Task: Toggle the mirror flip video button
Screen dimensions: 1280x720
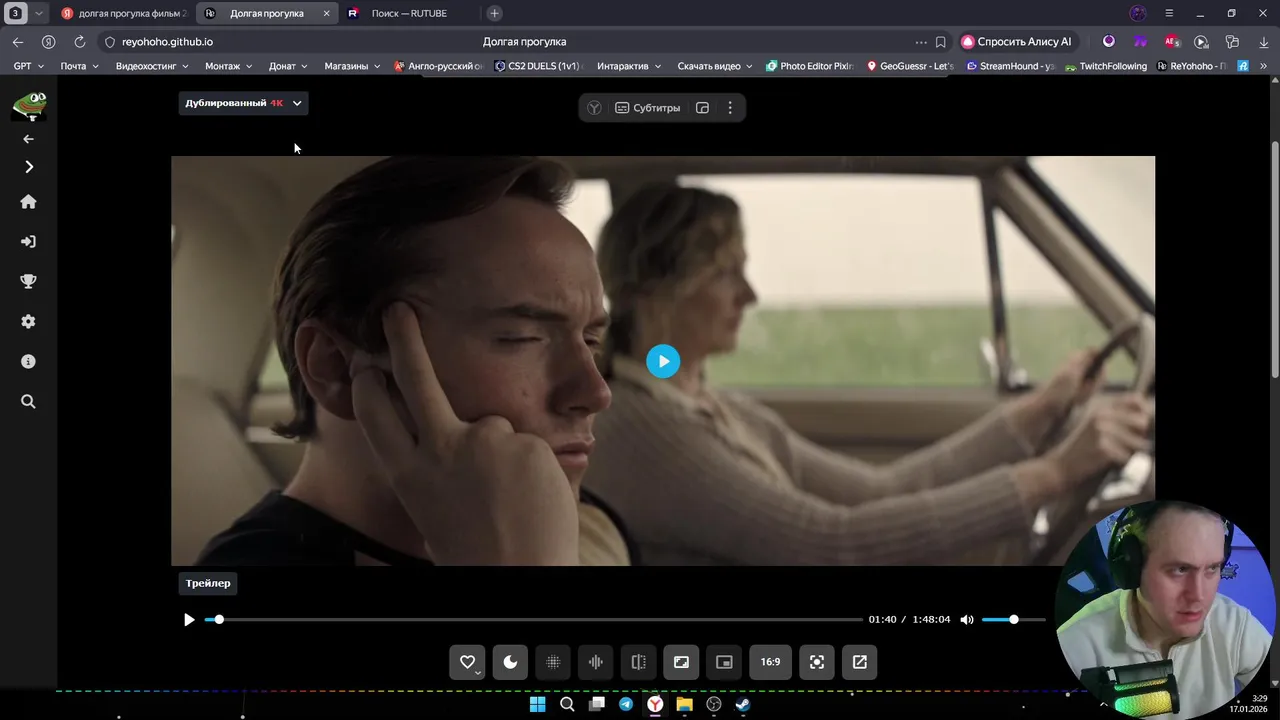Action: [x=638, y=662]
